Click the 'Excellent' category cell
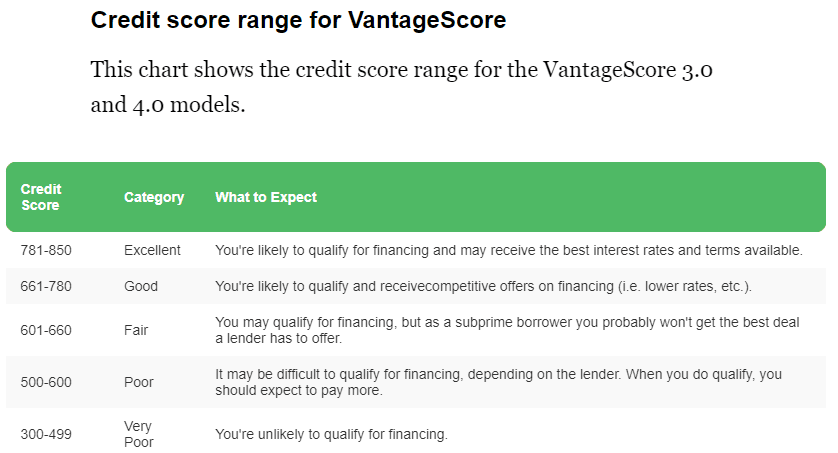Viewport: 838px width, 453px height. 152,250
